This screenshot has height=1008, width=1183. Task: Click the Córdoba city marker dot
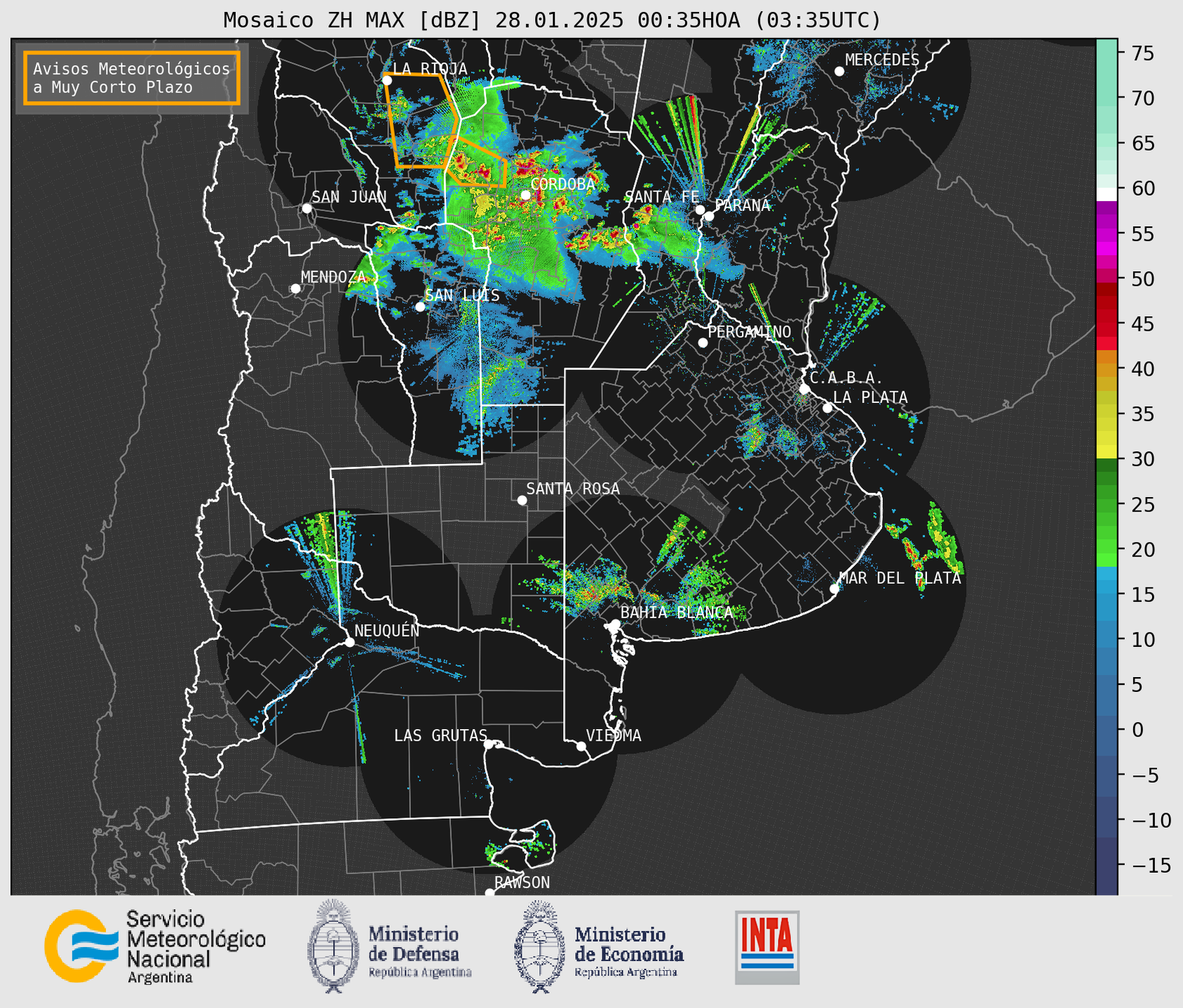click(525, 195)
